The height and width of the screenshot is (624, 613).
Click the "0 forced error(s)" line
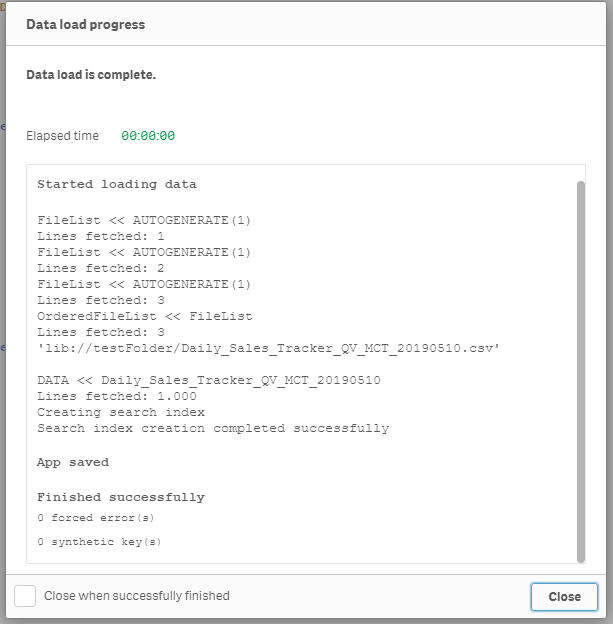96,518
